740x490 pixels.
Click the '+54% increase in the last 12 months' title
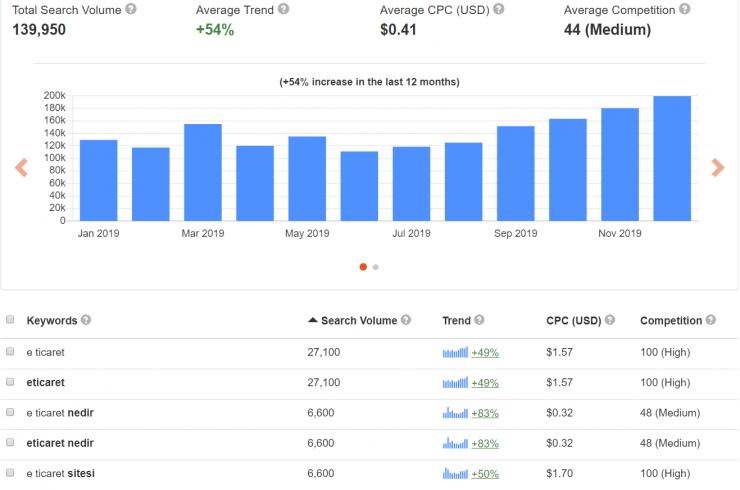(x=370, y=82)
